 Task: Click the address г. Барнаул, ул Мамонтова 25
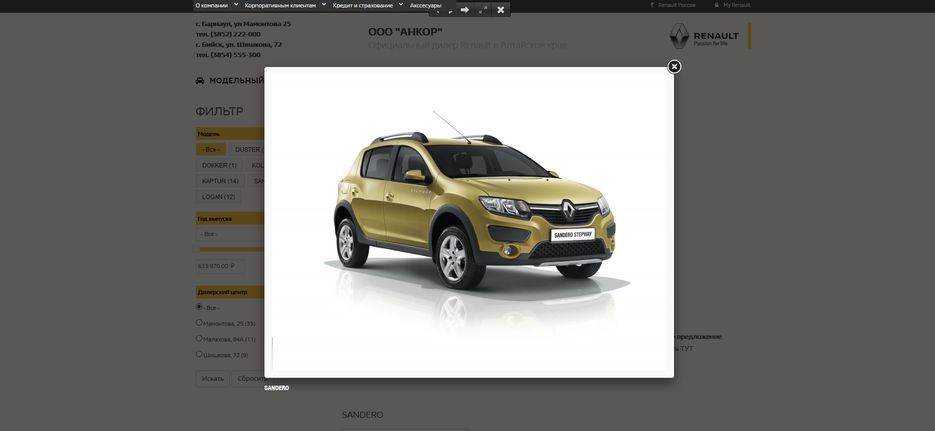click(243, 24)
